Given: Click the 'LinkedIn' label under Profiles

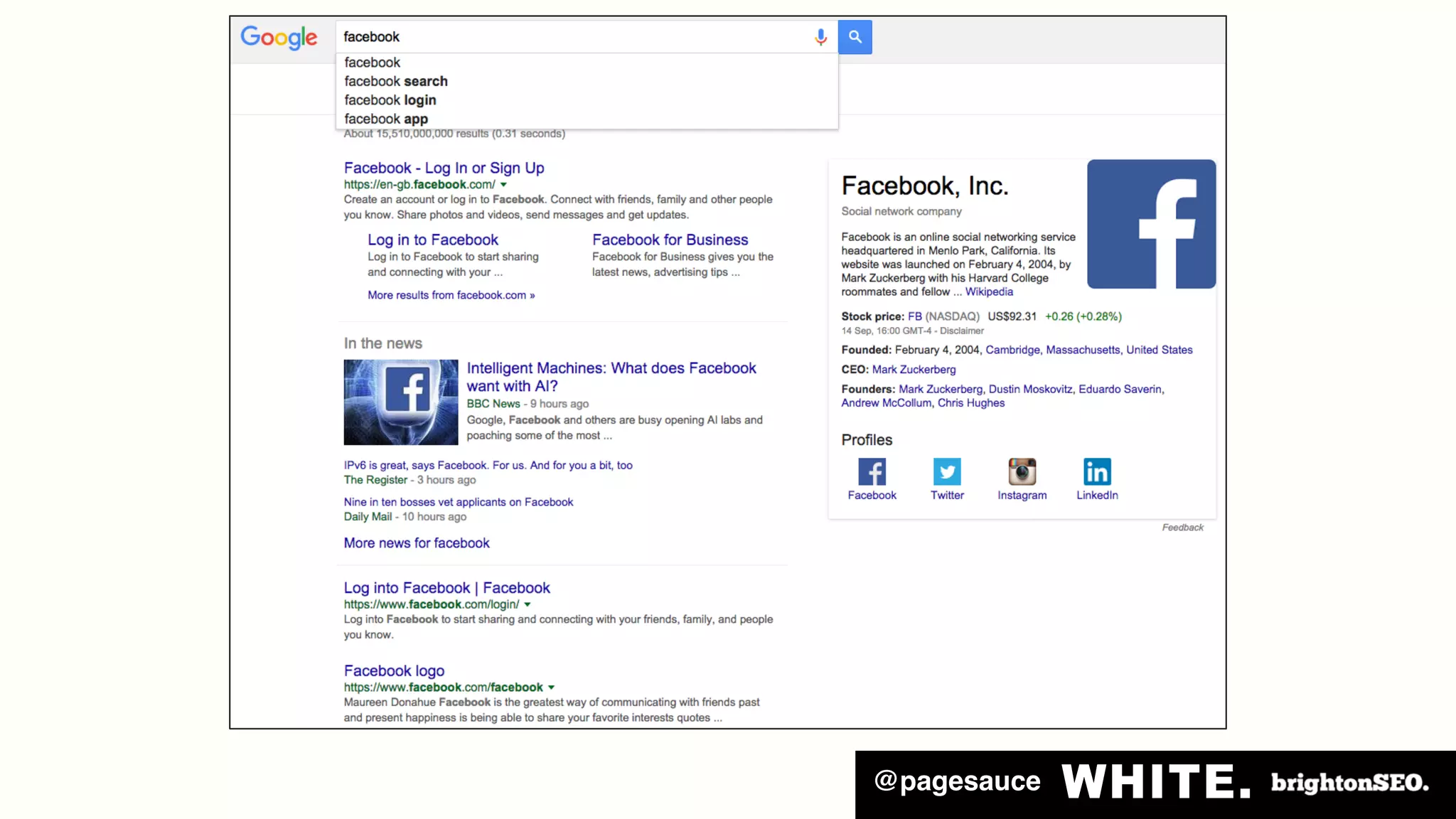Looking at the screenshot, I should (1097, 495).
